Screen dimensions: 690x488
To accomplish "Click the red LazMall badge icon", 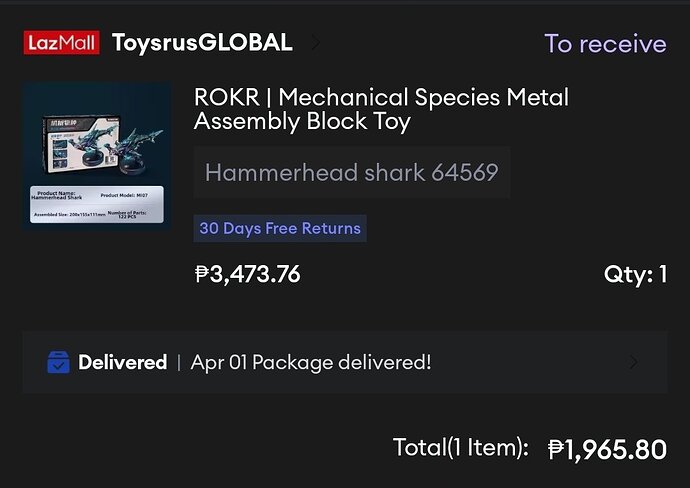I will coord(61,43).
